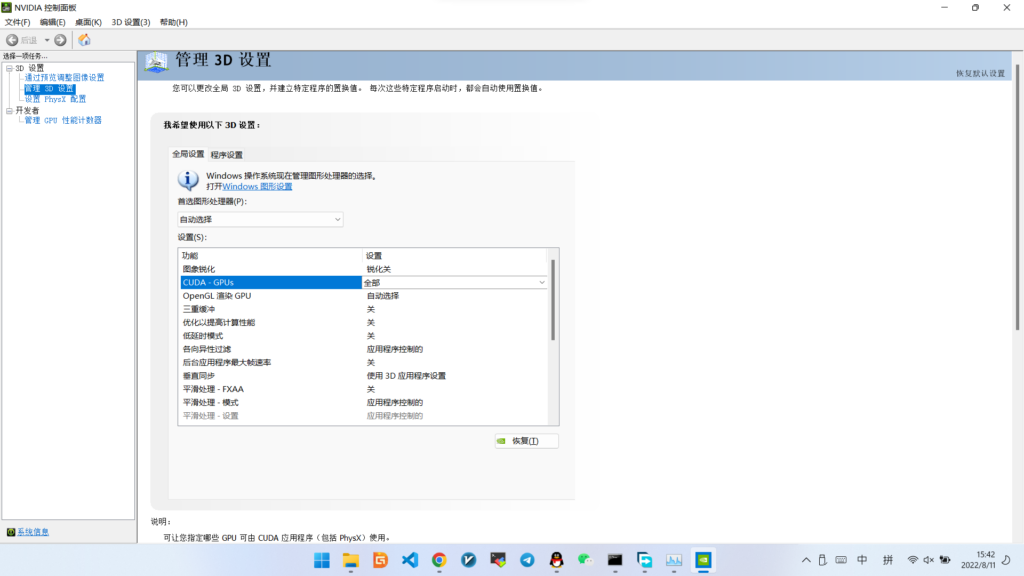
Task: Select the 平滑处理 - FXAA row
Action: (364, 389)
